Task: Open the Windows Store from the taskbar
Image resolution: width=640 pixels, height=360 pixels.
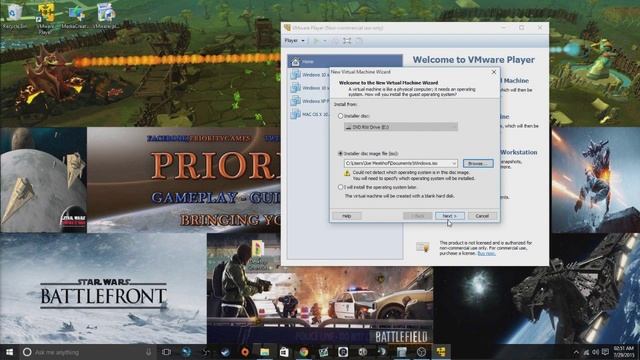Action: click(284, 352)
